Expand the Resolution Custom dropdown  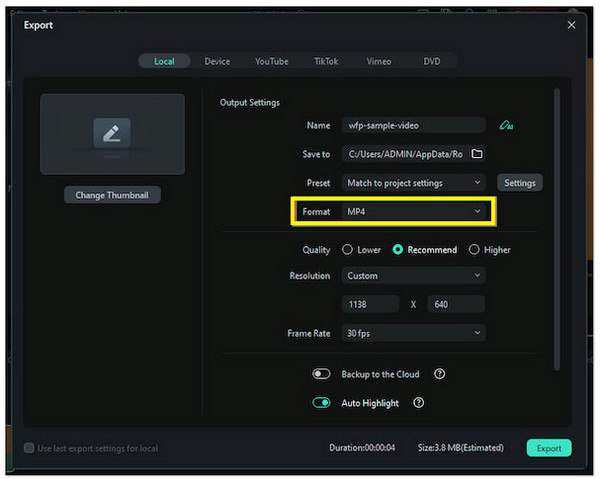(x=413, y=275)
